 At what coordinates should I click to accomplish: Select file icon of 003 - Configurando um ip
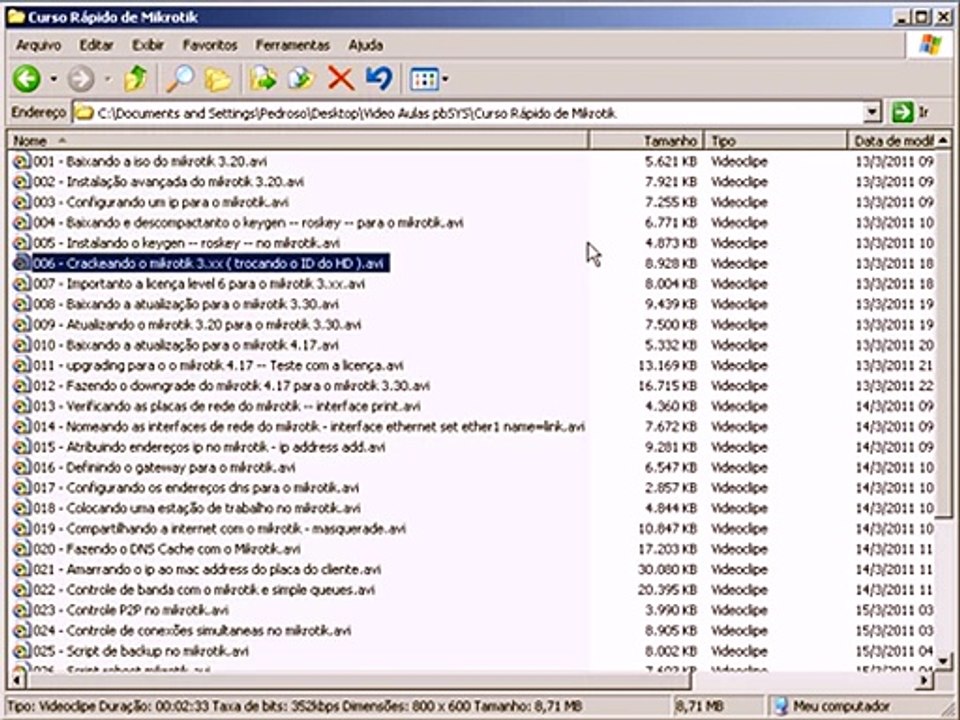21,202
